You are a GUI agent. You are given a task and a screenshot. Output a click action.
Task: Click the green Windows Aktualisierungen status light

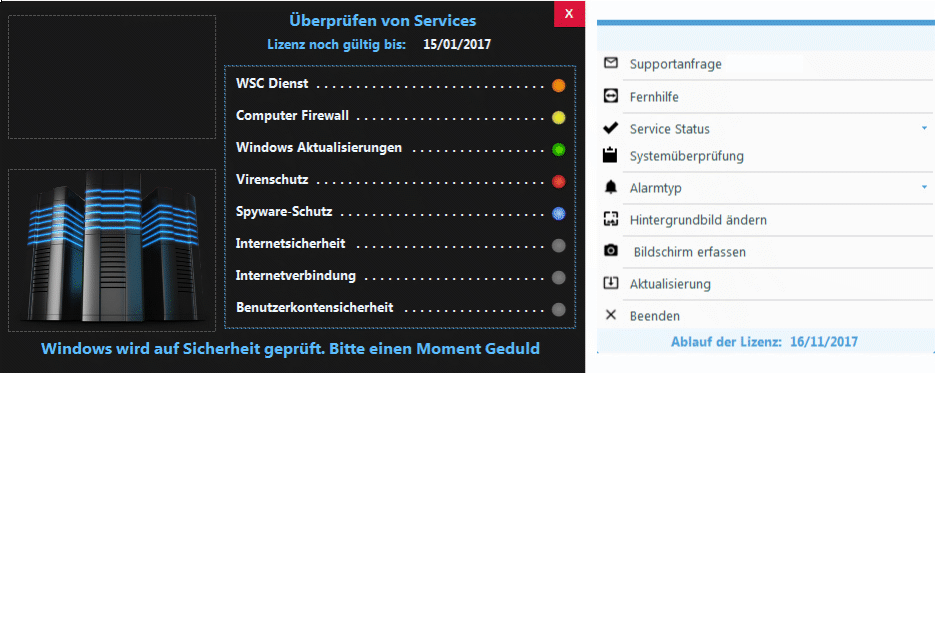pos(558,149)
